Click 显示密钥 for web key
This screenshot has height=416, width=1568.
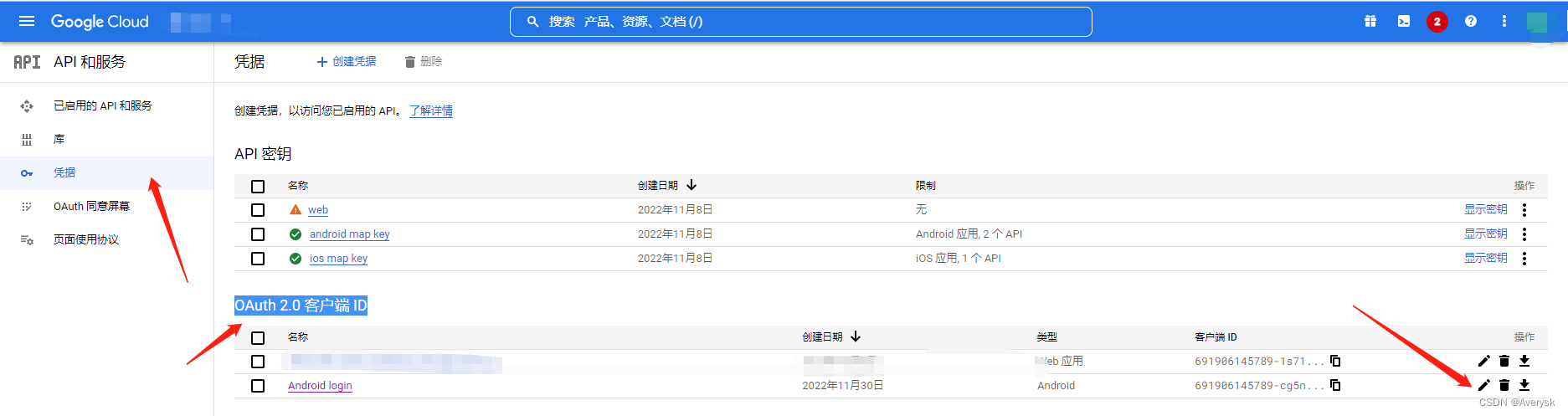pyautogui.click(x=1486, y=209)
